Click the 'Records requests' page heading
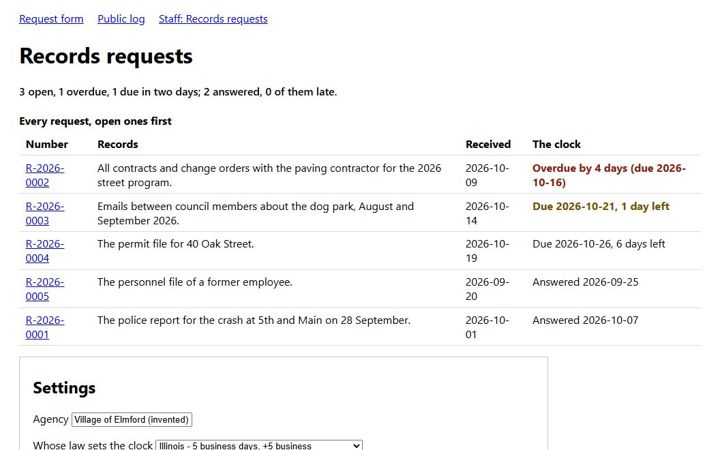This screenshot has width=720, height=450. pyautogui.click(x=106, y=56)
